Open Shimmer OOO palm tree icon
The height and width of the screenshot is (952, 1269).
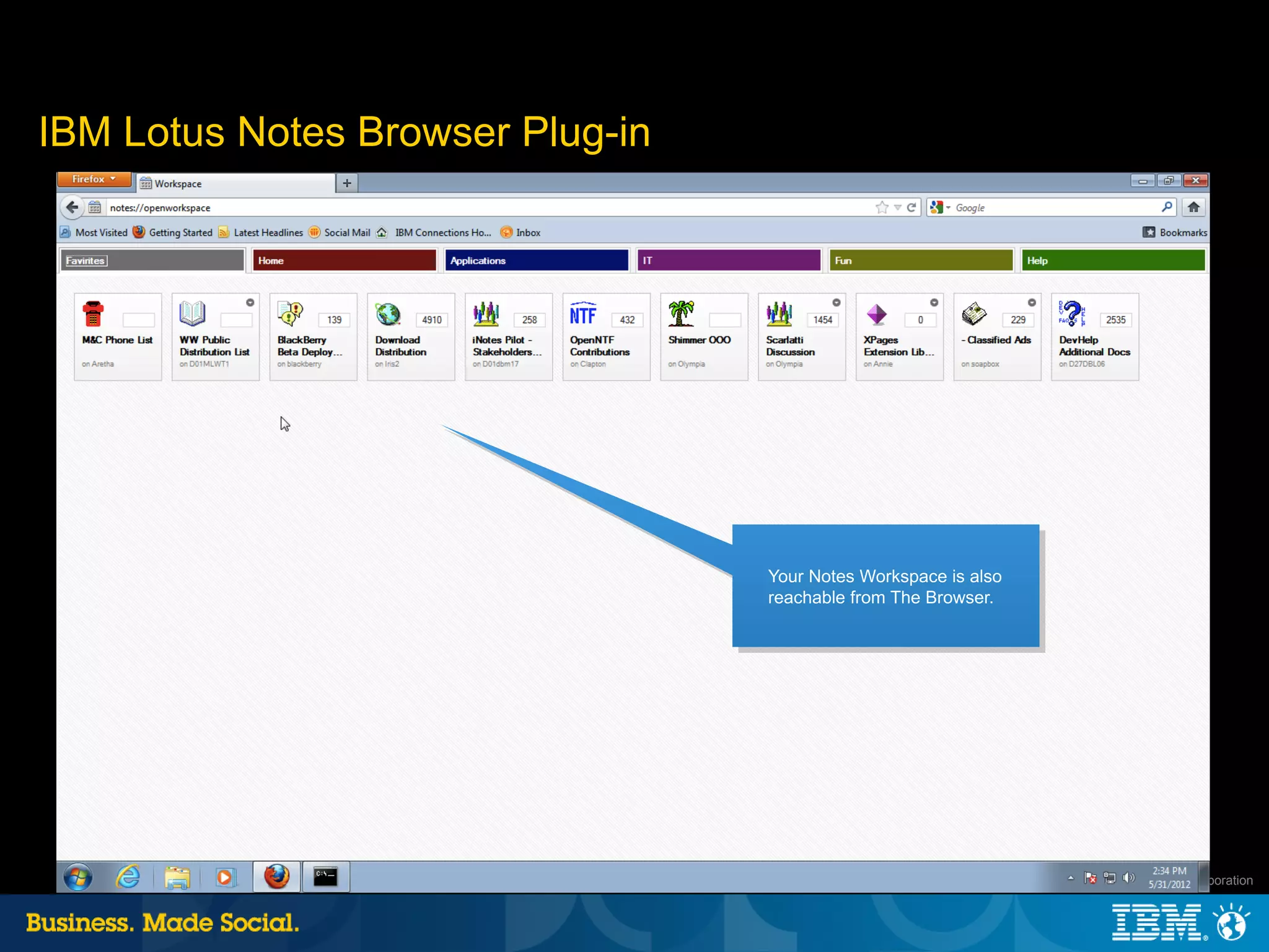click(681, 313)
